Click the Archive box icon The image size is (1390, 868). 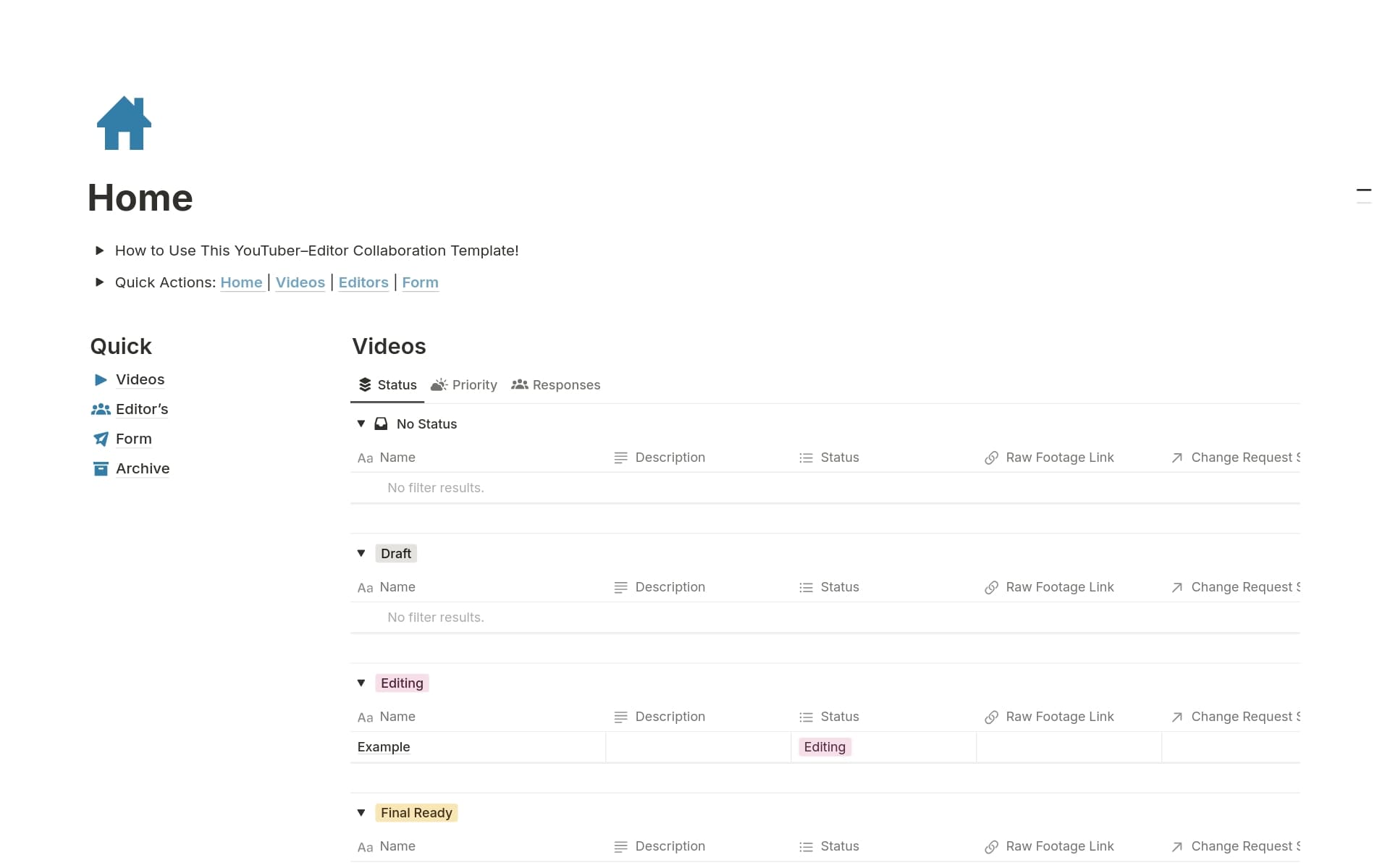point(101,469)
